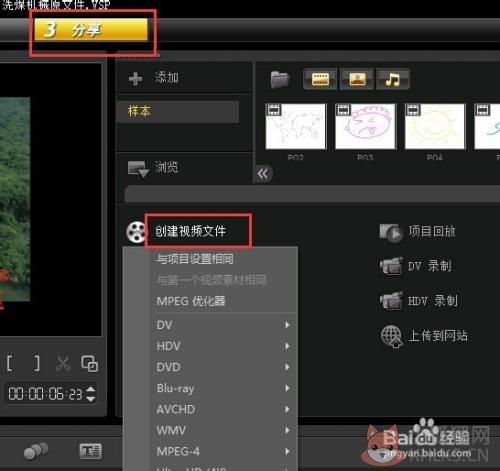Click Project Playback label
500x471 pixels.
[432, 231]
